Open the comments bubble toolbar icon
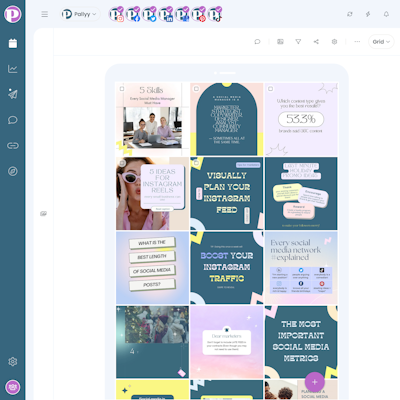This screenshot has width=400, height=400. click(257, 42)
